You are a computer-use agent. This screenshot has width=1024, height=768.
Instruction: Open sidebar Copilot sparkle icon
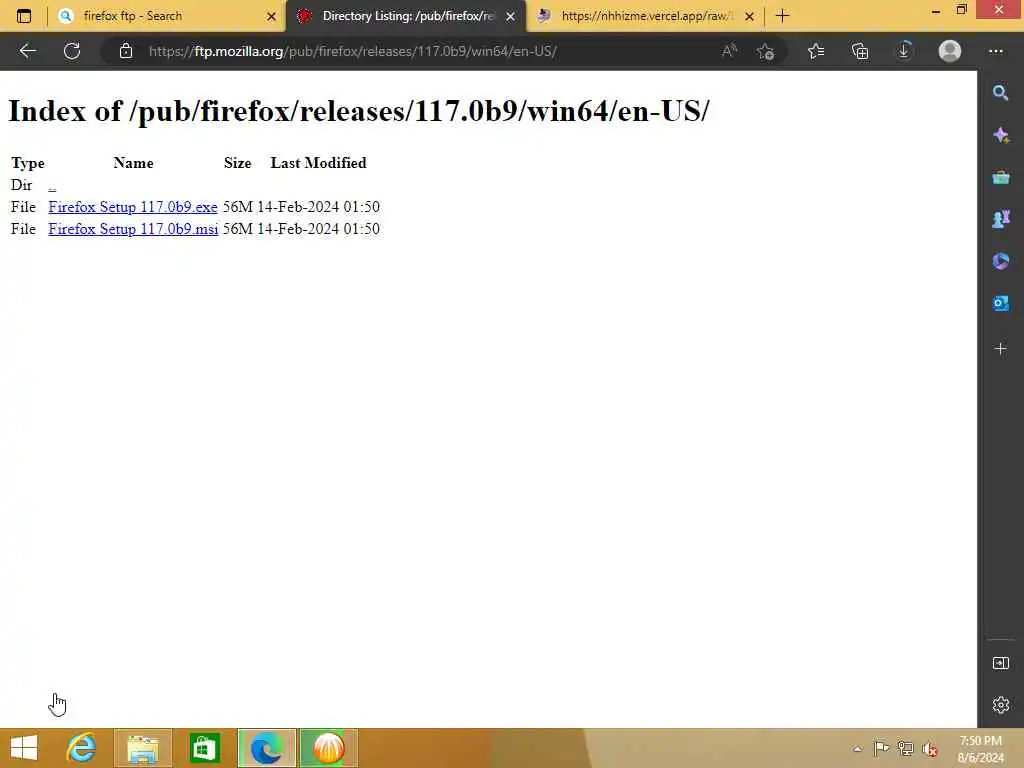pos(1000,135)
